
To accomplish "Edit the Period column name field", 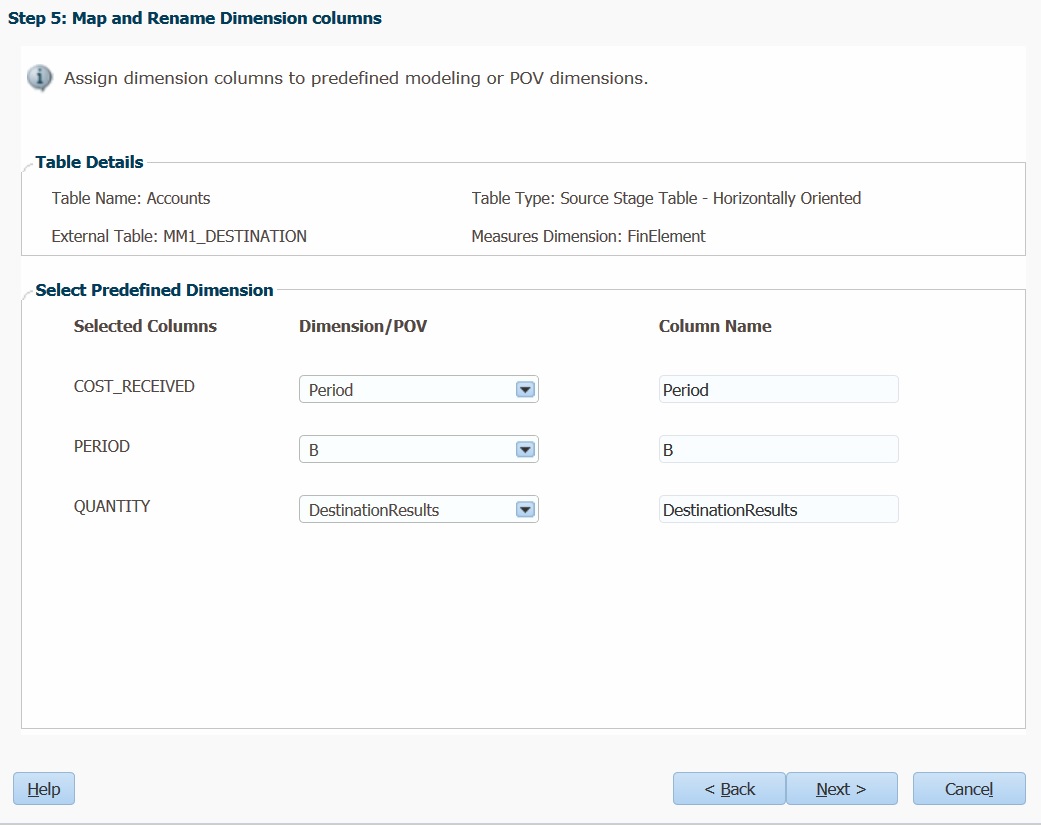I will click(779, 390).
